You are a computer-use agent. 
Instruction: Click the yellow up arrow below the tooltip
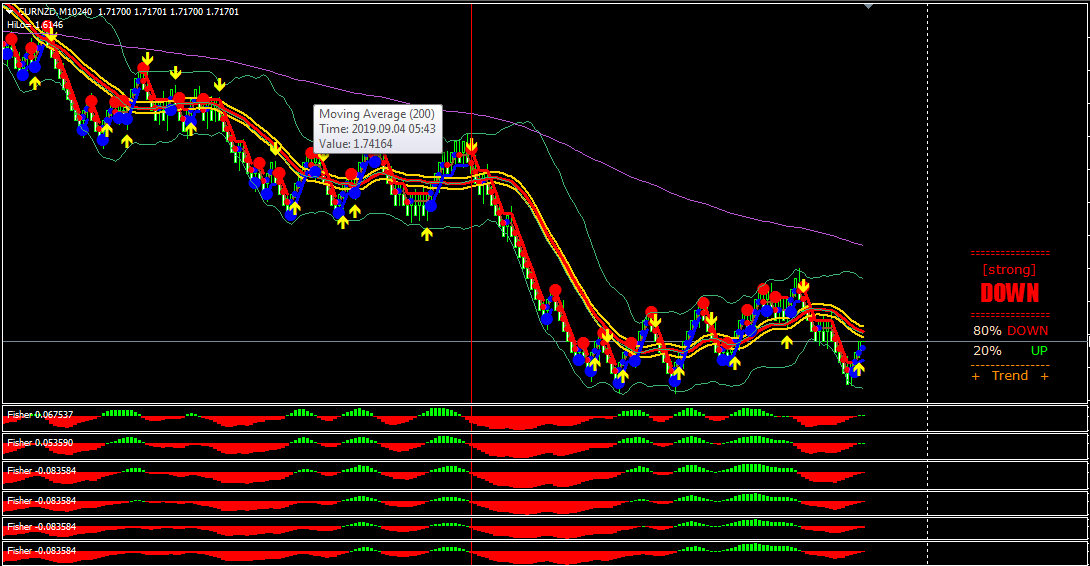pyautogui.click(x=355, y=210)
